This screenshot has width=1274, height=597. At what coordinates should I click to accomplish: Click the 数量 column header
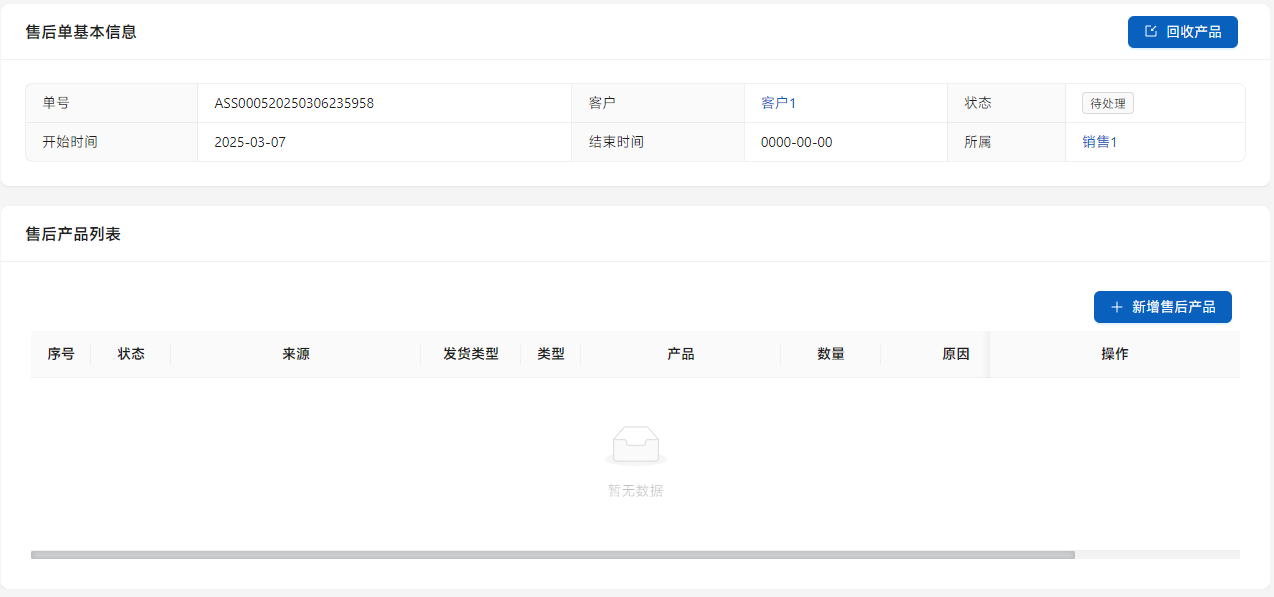(x=831, y=354)
